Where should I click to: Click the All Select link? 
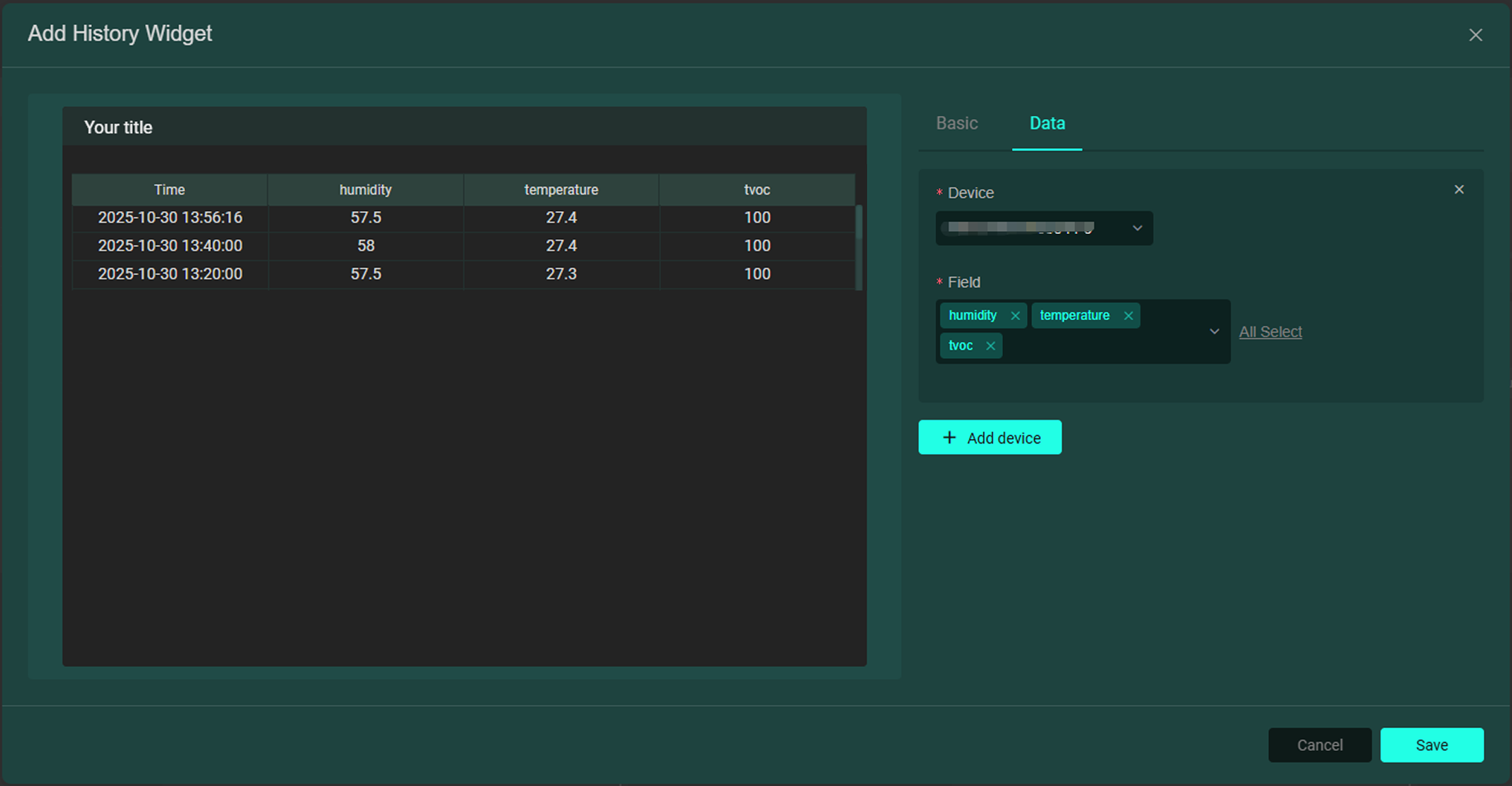[1270, 332]
